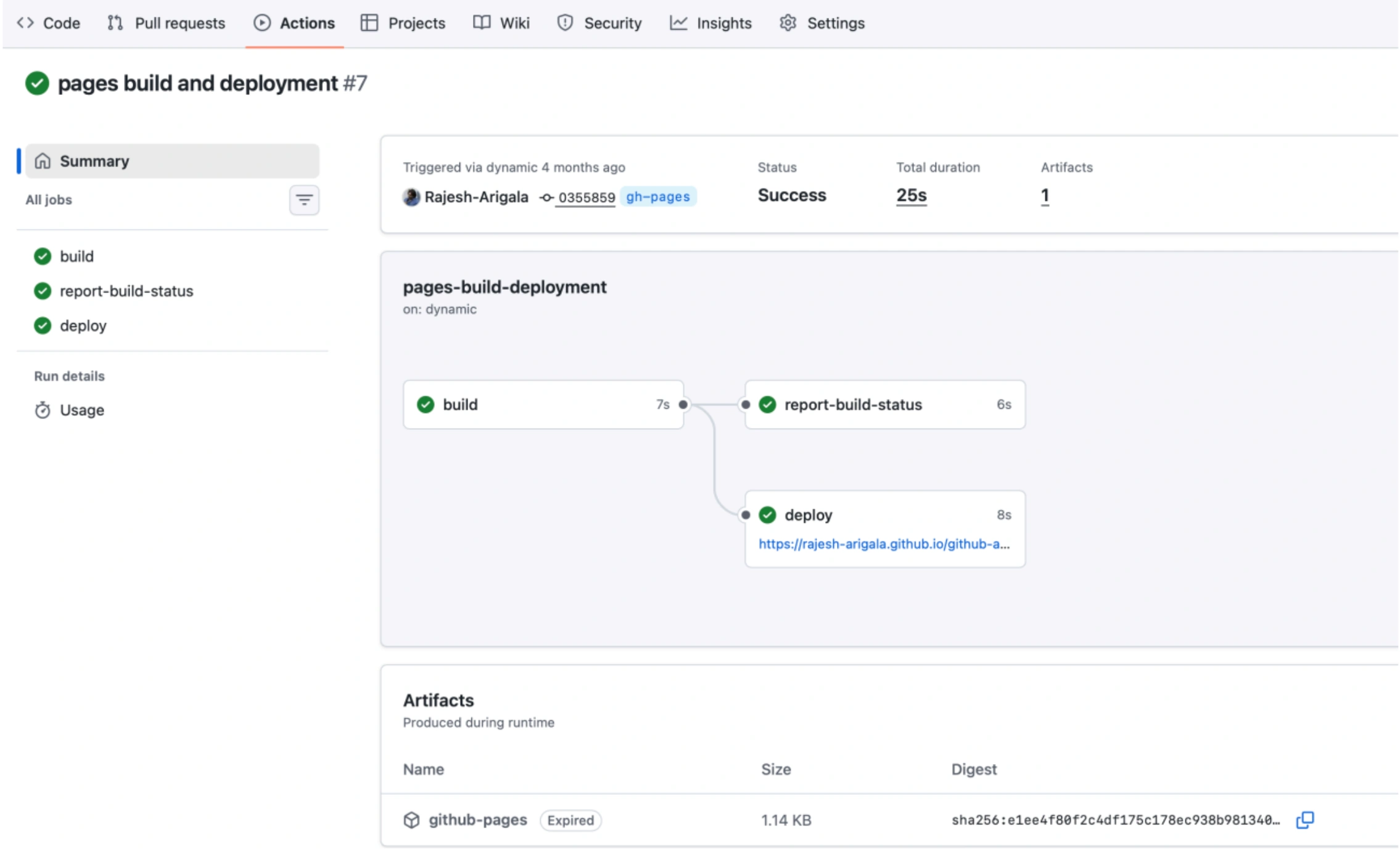Viewport: 1400px width, 851px height.
Task: Select Summary in the sidebar
Action: 172,161
